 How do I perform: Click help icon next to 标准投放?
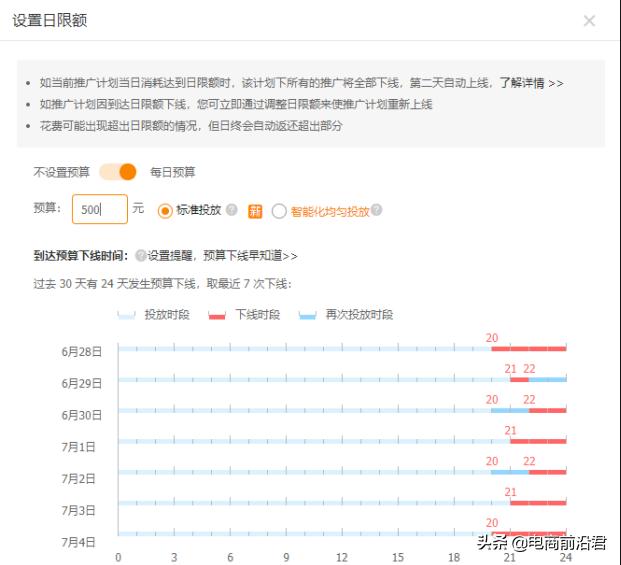pyautogui.click(x=232, y=211)
